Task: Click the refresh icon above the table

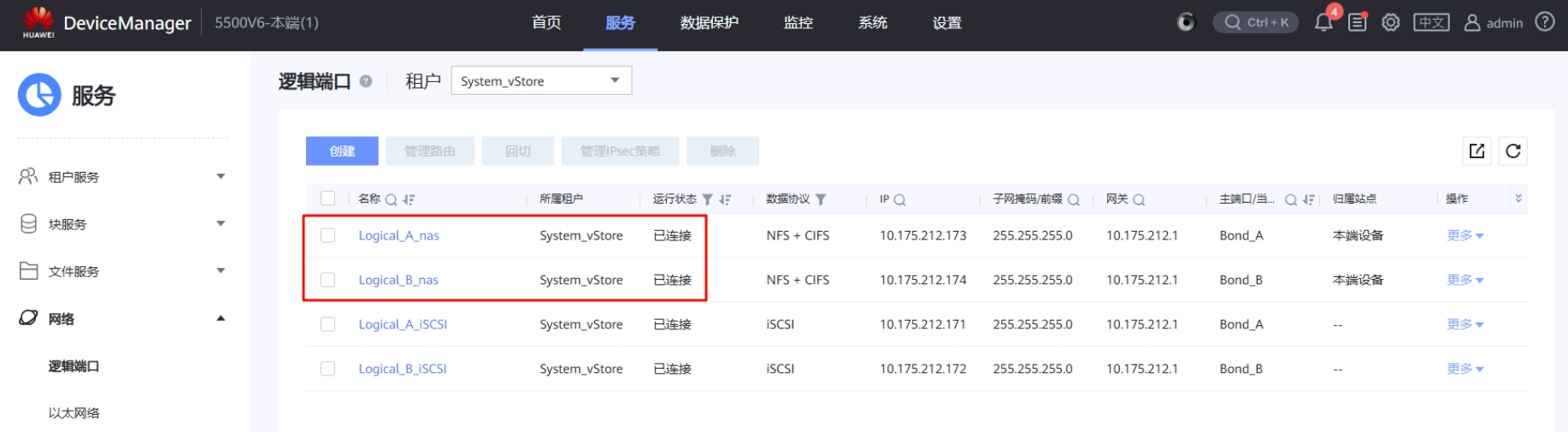Action: tap(1512, 151)
